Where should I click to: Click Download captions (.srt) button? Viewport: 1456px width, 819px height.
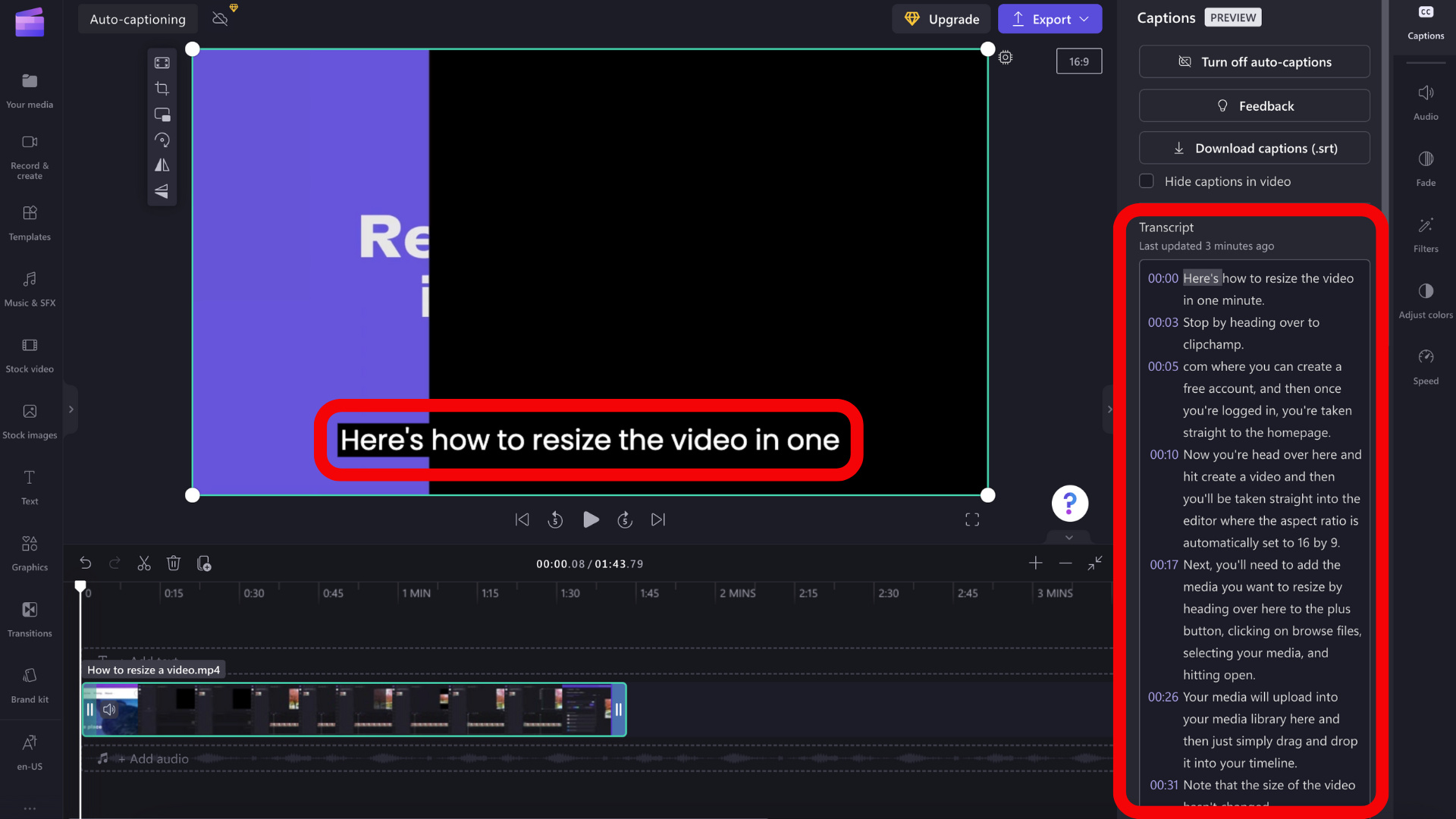pyautogui.click(x=1254, y=149)
